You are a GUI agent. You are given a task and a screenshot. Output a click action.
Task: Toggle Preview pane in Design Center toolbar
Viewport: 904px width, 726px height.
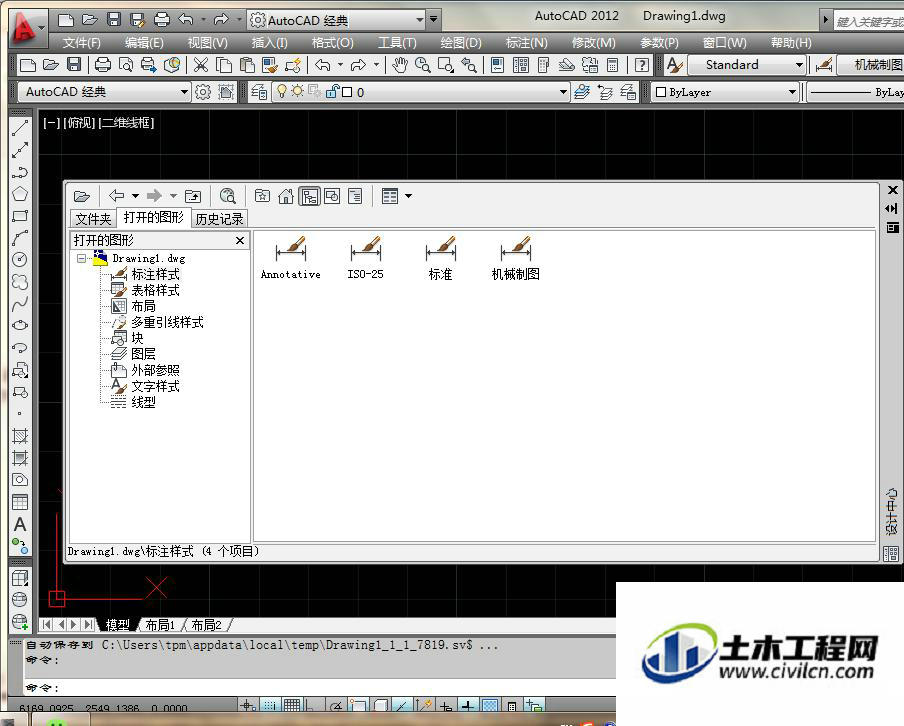click(x=332, y=197)
